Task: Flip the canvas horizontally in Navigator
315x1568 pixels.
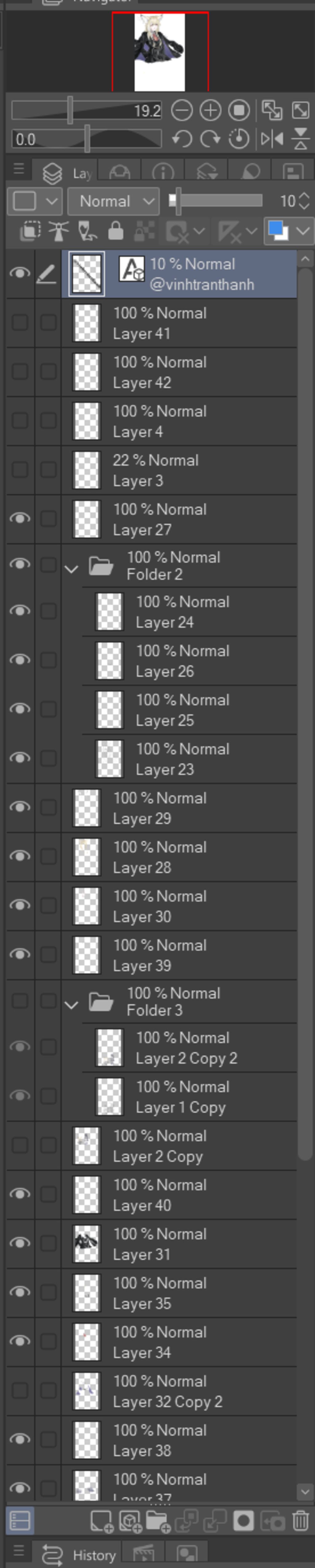Action: pyautogui.click(x=272, y=139)
